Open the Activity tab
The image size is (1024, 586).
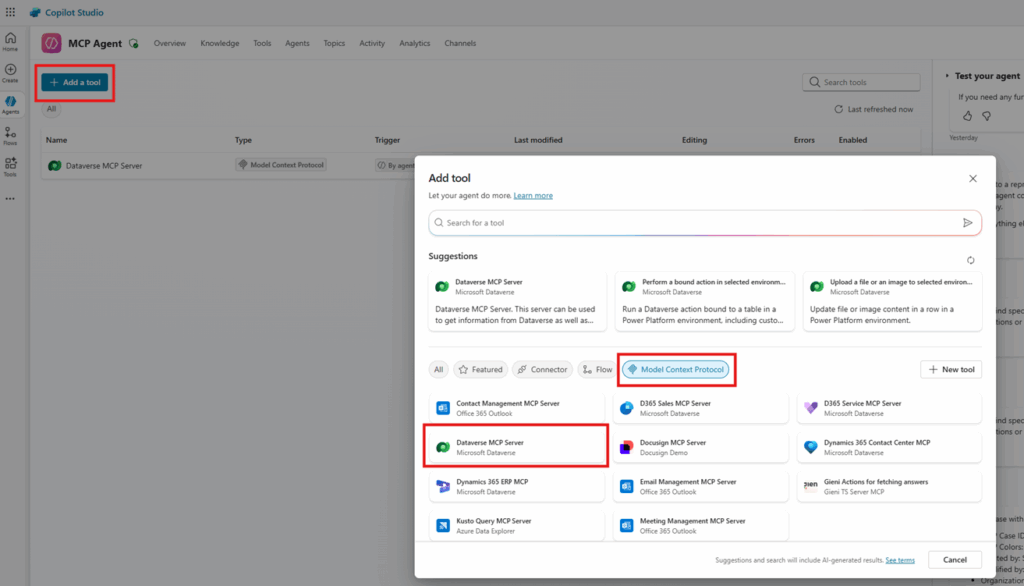pos(372,43)
